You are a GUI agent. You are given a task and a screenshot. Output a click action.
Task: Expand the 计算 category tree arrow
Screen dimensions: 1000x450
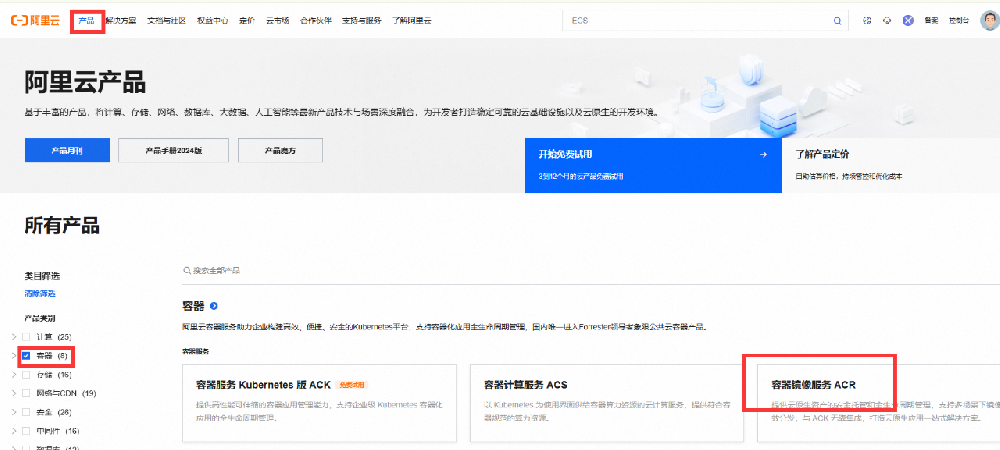(14, 337)
